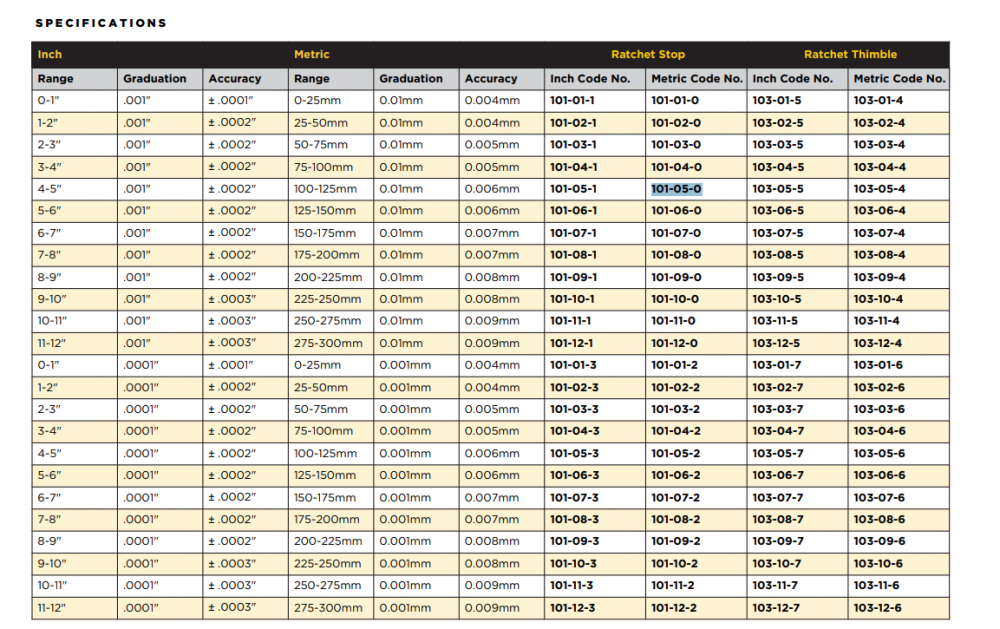The width and height of the screenshot is (1000, 629).
Task: Select code 103-07-5
Action: point(778,233)
